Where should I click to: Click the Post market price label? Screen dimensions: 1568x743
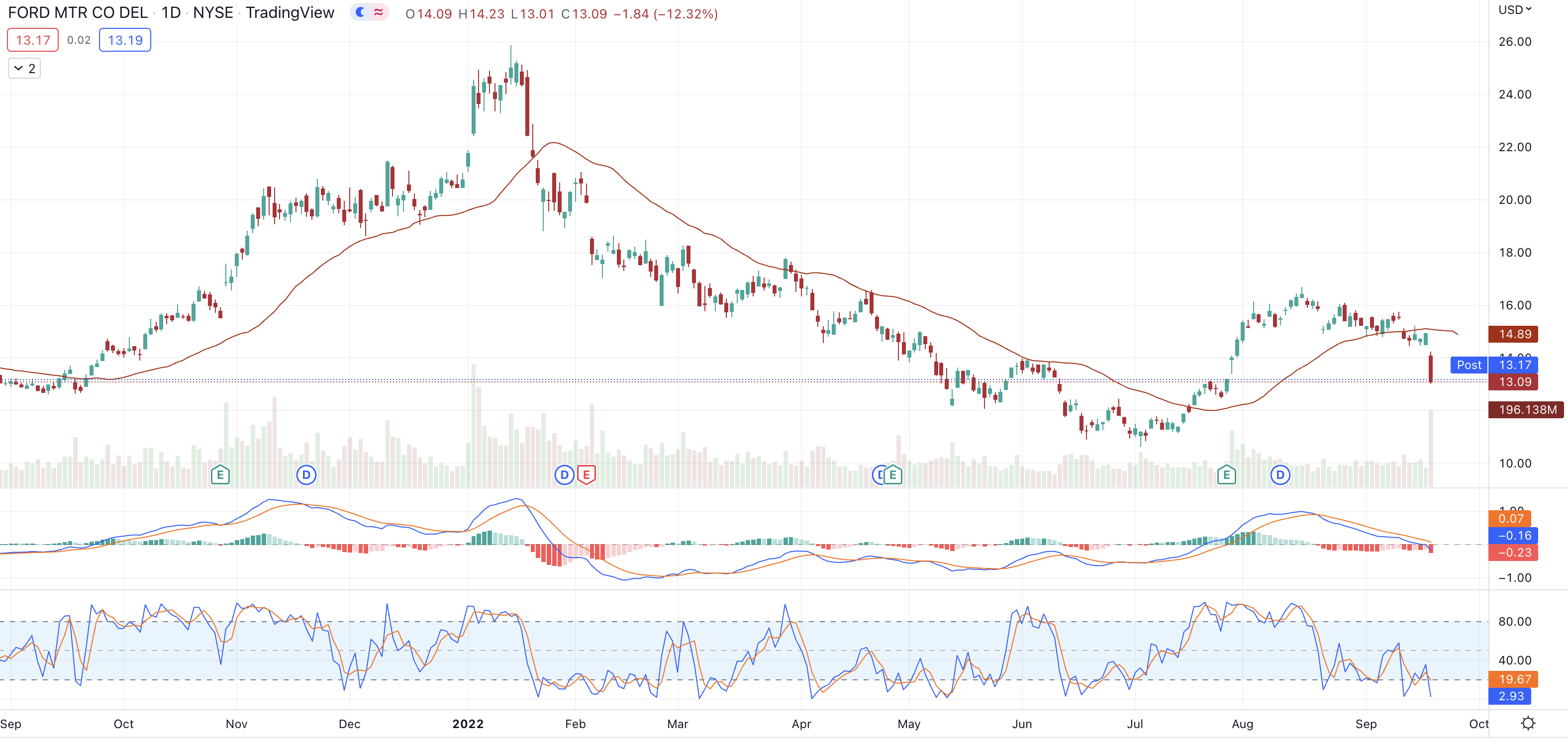pos(1469,365)
